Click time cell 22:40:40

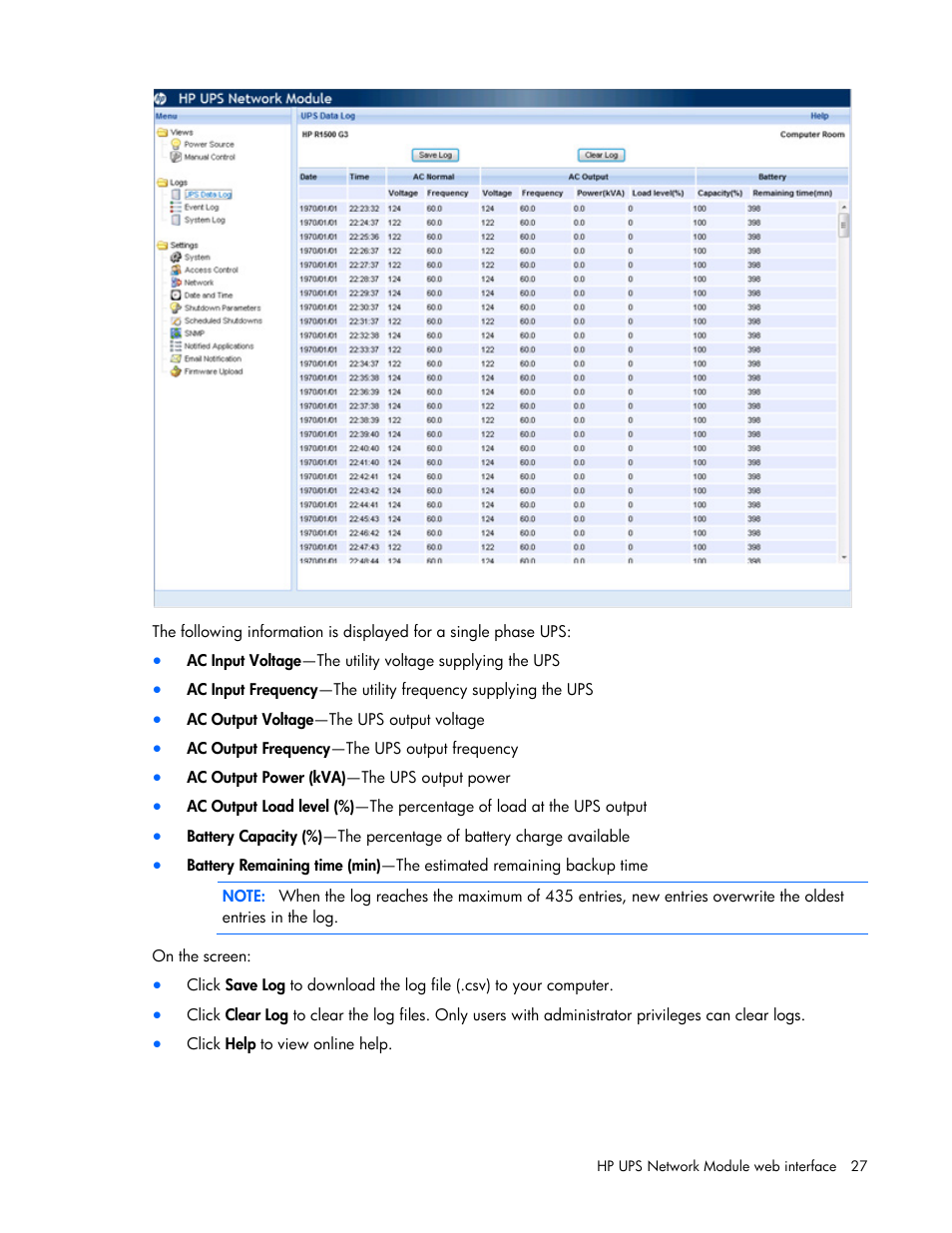pyautogui.click(x=363, y=448)
